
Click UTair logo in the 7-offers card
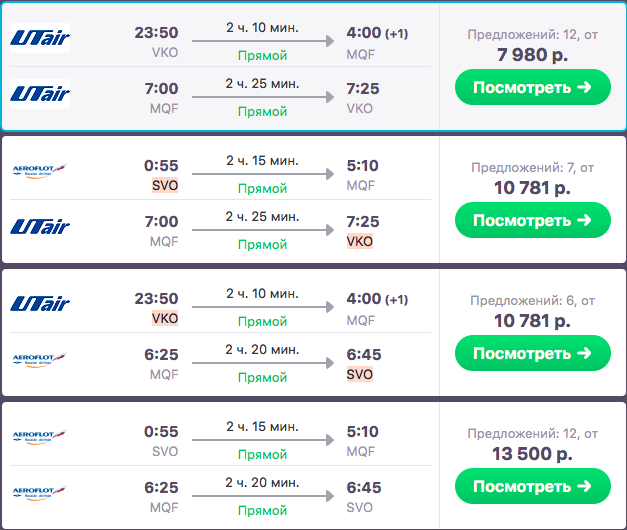pos(40,227)
